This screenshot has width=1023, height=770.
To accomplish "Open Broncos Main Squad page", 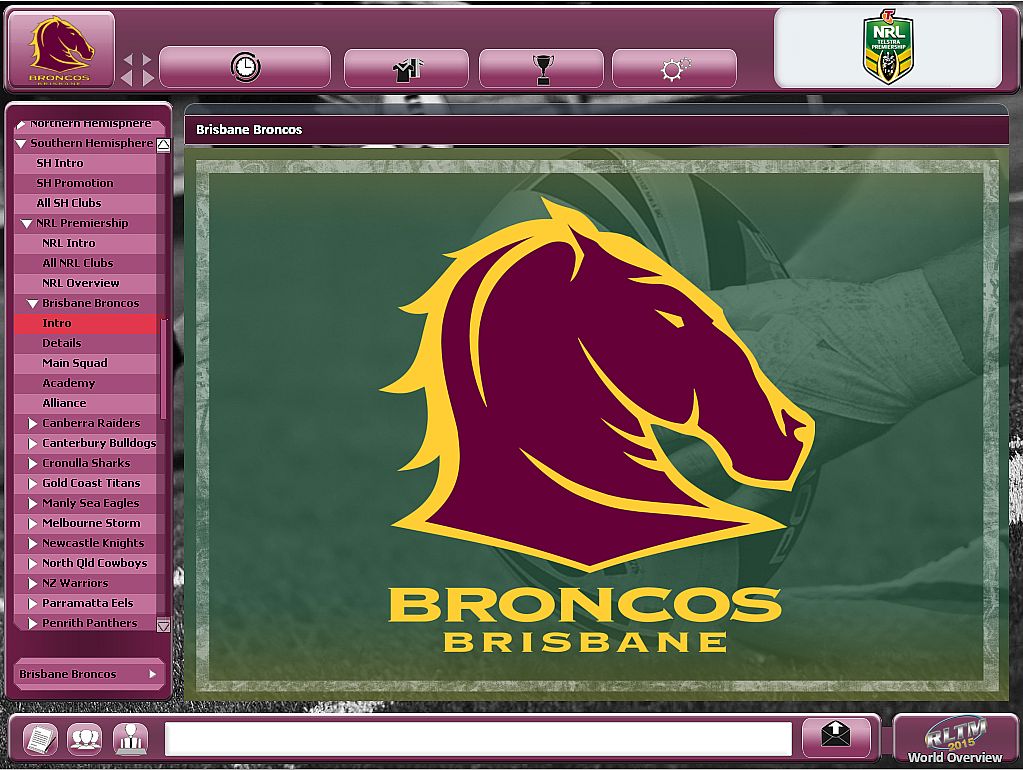I will tap(85, 363).
